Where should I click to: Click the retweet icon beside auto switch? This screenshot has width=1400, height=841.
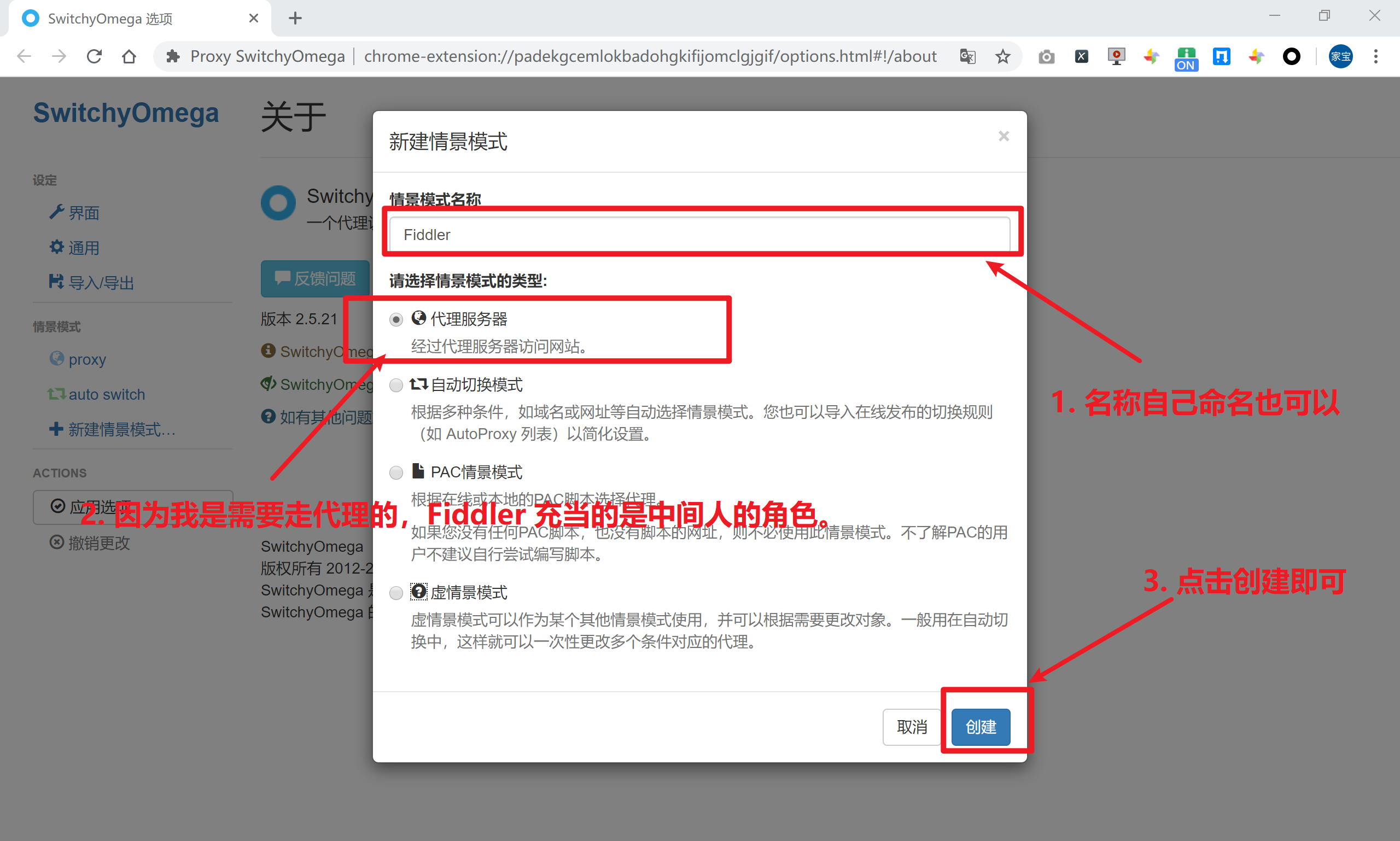(56, 393)
